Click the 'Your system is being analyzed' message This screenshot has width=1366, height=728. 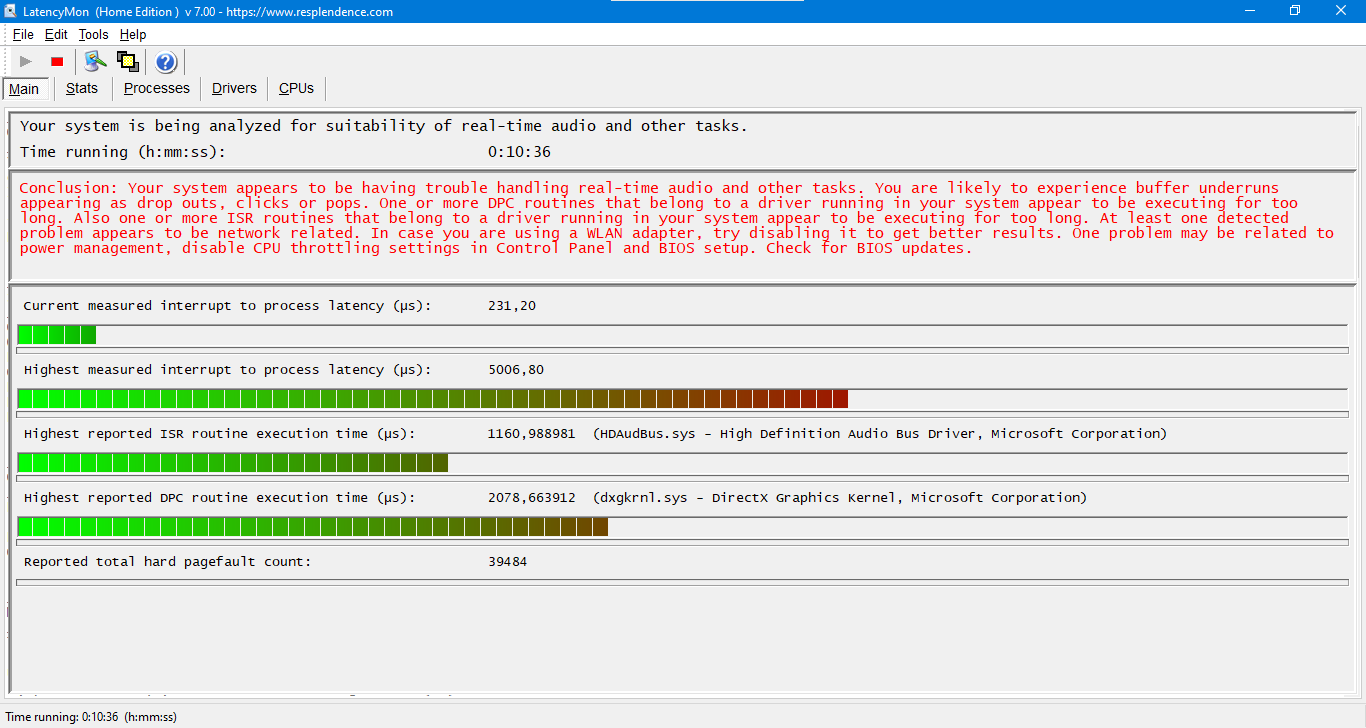384,126
